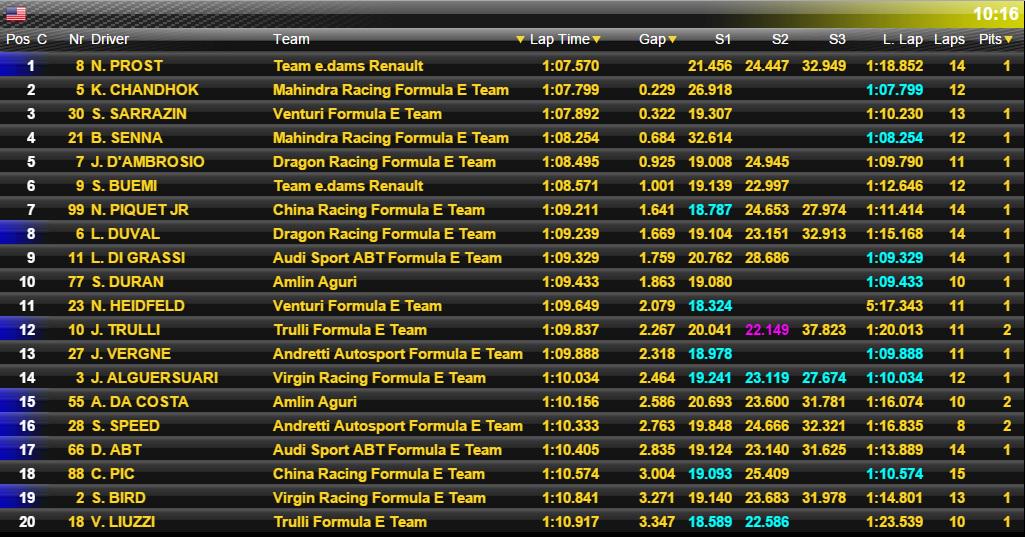
Task: Select driver L. DI GRASSI
Action: click(x=138, y=258)
